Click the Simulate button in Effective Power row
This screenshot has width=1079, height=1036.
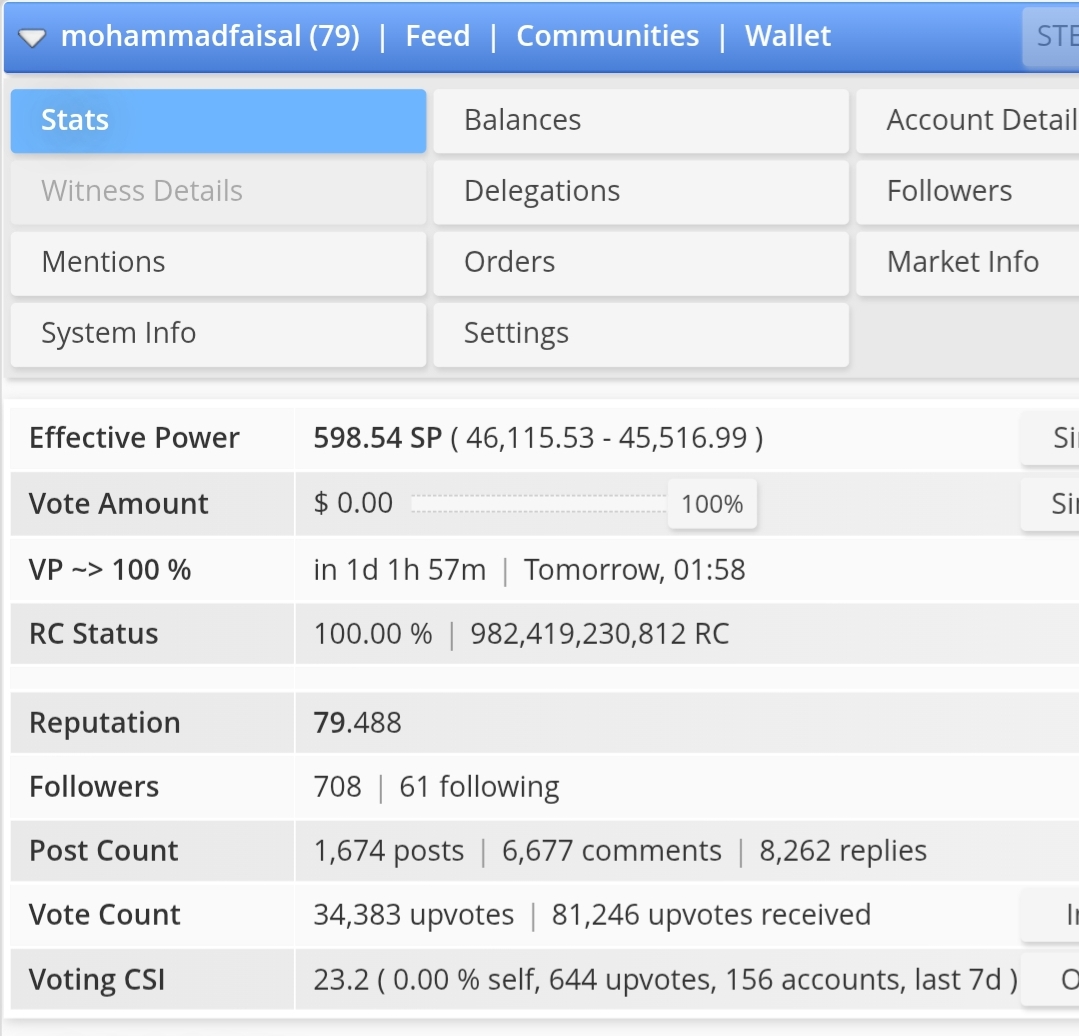pos(1050,438)
